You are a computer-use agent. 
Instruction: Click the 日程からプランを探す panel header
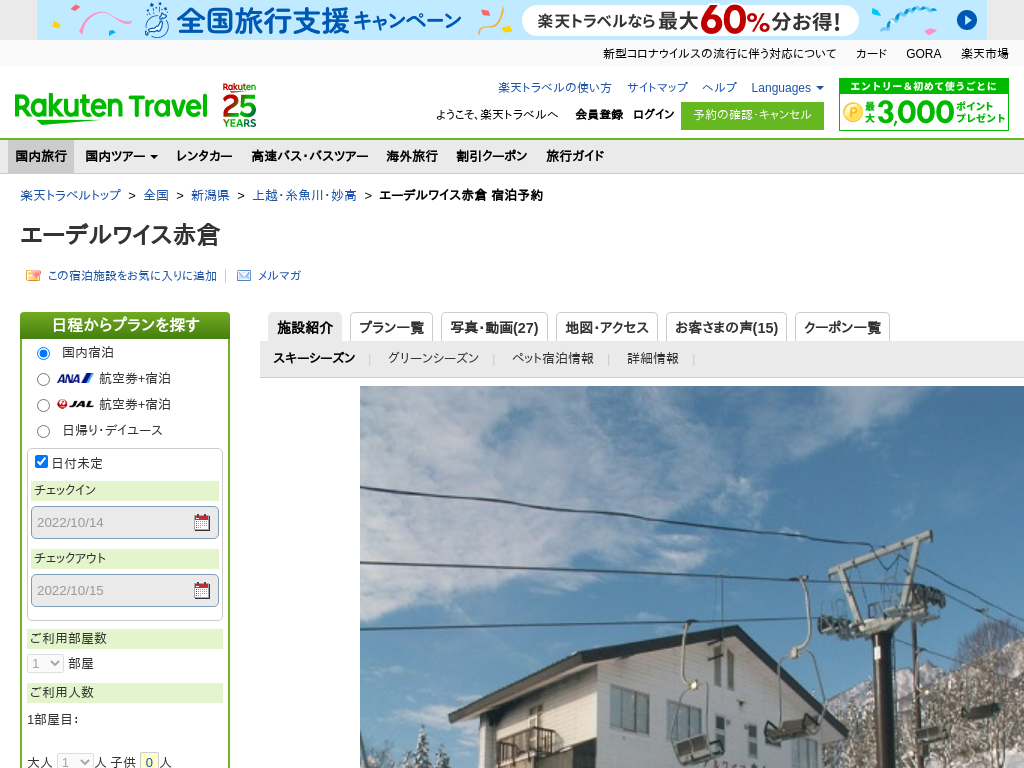[x=125, y=325]
